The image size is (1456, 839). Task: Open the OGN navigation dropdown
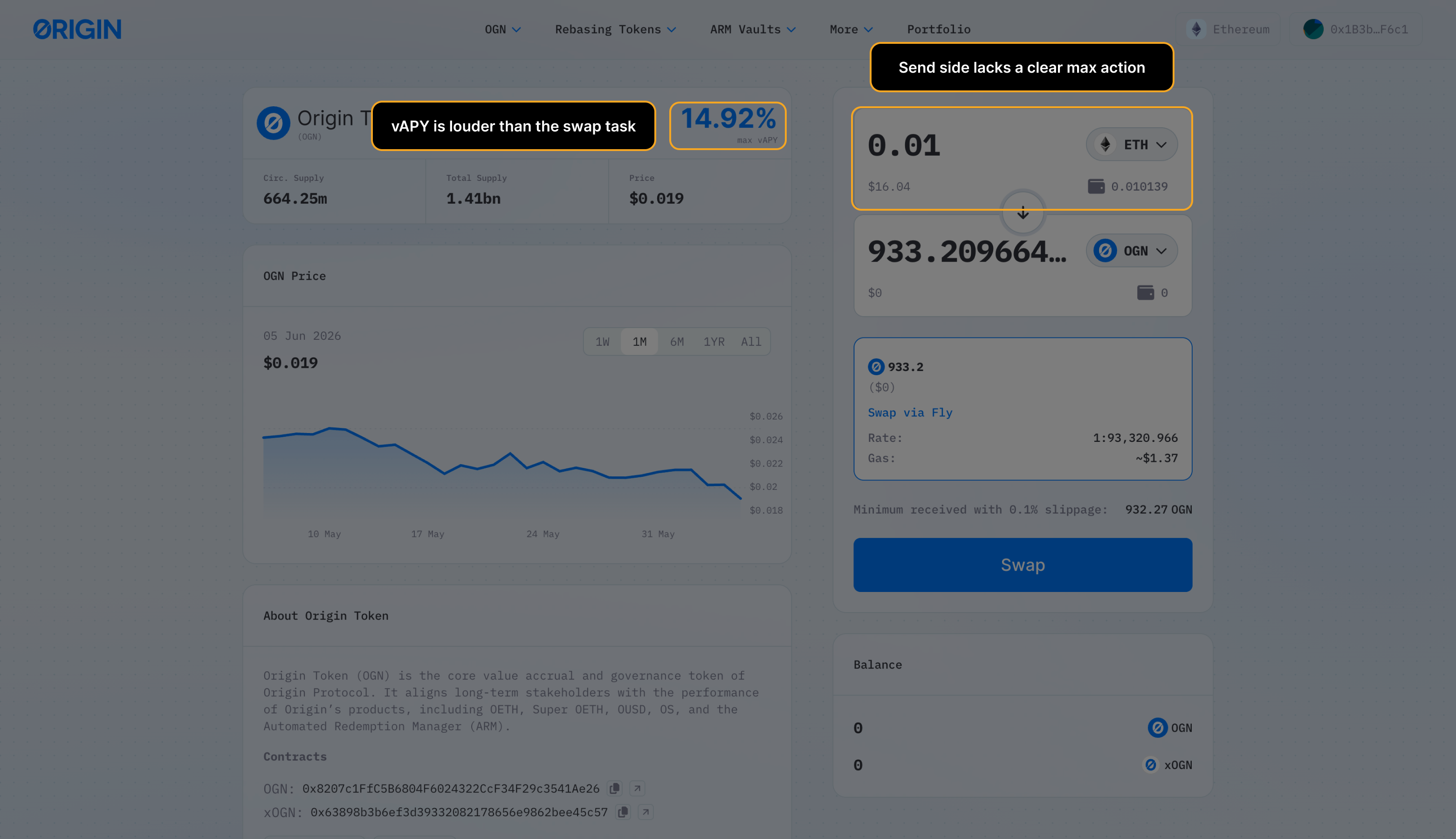tap(502, 29)
